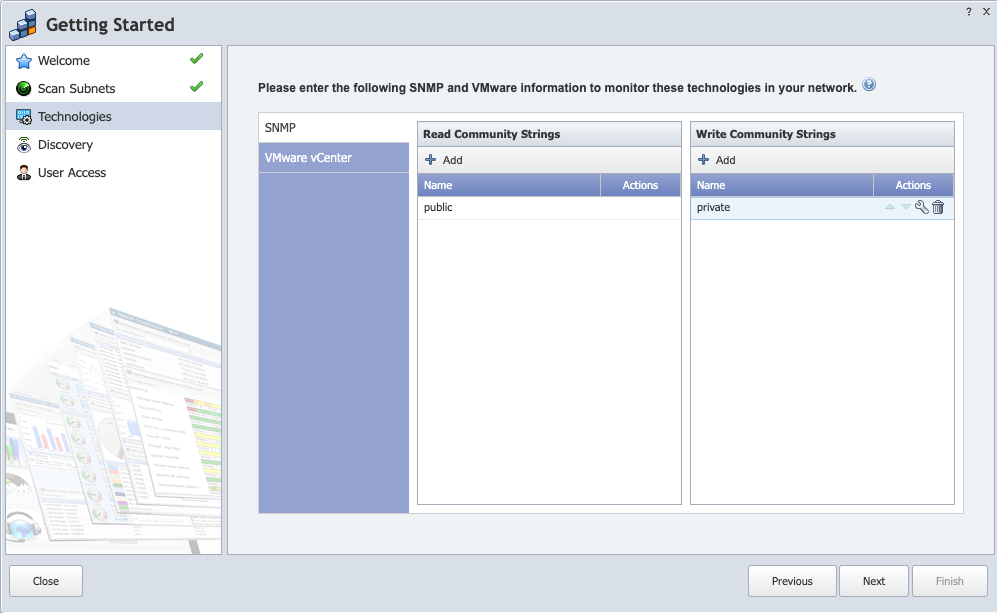Move the private string down

pyautogui.click(x=905, y=207)
